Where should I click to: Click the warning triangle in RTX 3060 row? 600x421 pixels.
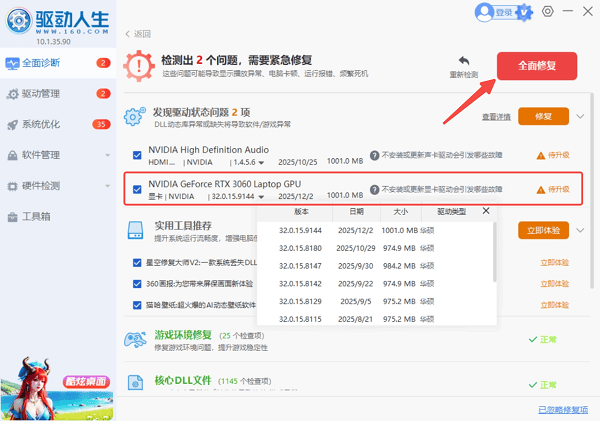tap(541, 190)
